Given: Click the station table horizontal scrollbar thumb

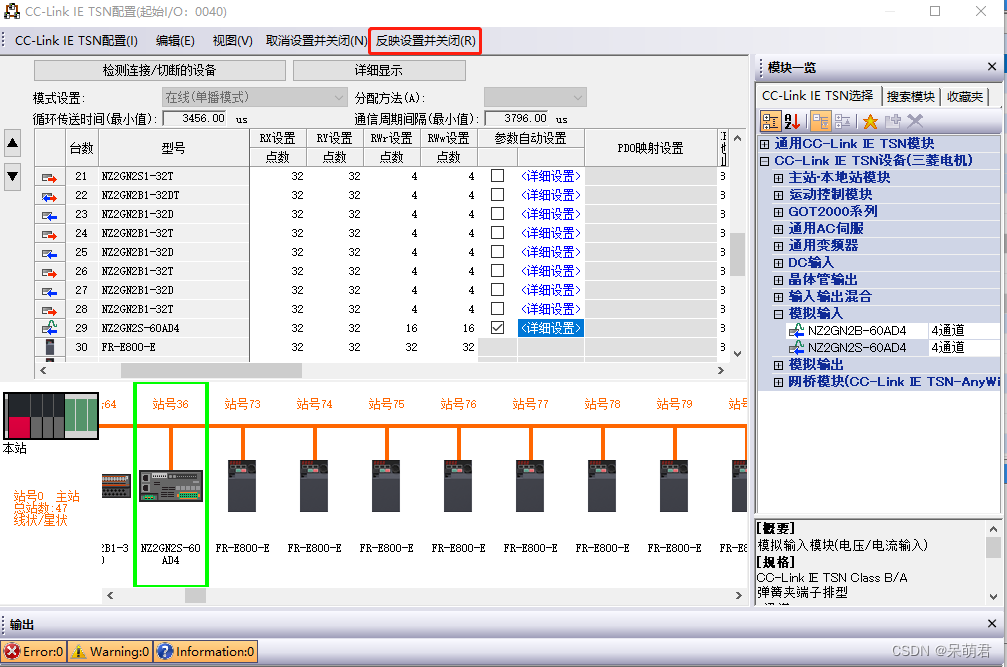Looking at the screenshot, I should pyautogui.click(x=211, y=370).
